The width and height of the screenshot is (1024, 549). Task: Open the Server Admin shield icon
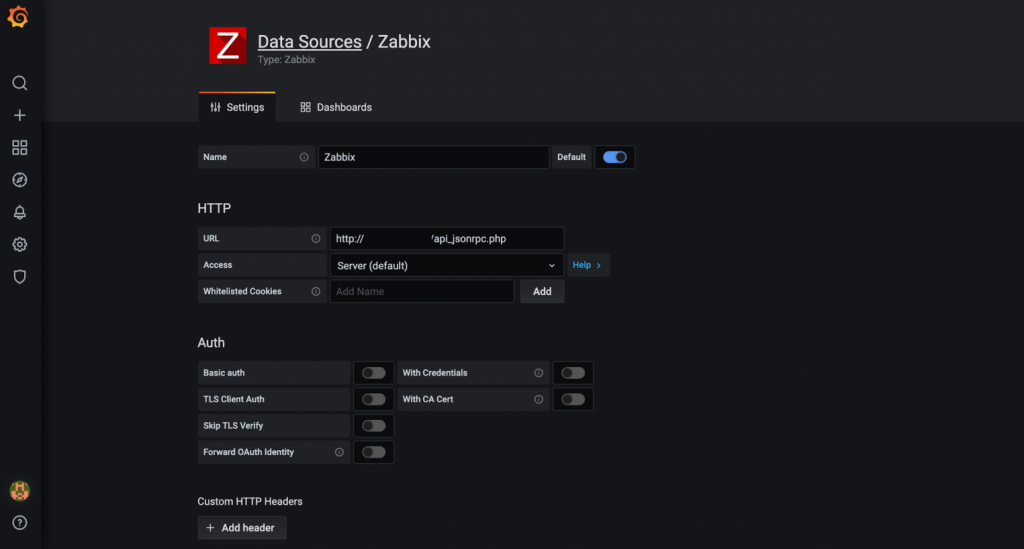19,276
